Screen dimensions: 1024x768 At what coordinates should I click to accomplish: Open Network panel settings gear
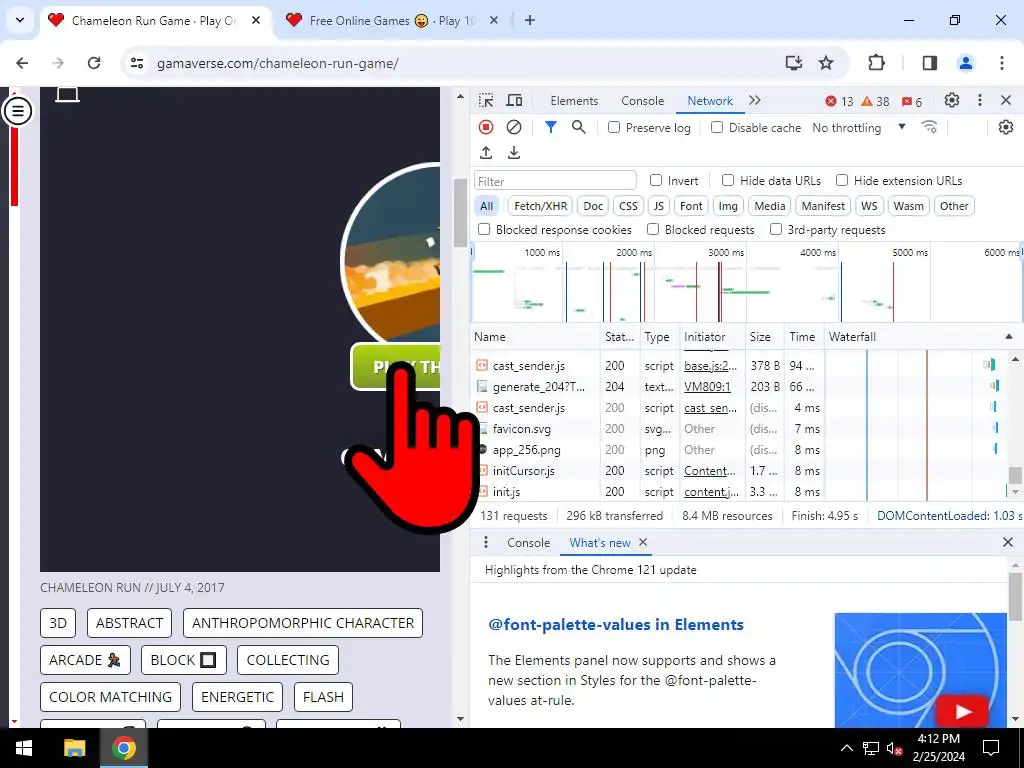pos(1006,127)
